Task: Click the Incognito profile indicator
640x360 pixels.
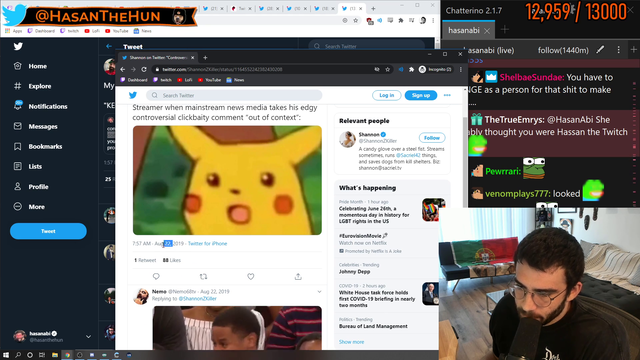Action: (x=435, y=69)
